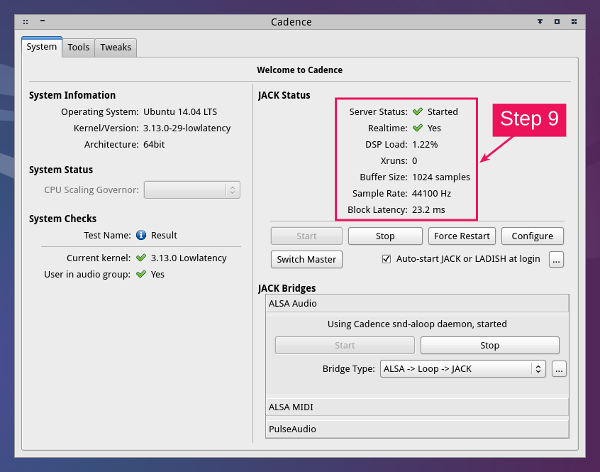This screenshot has width=600, height=472.
Task: Maximize the Cadence window
Action: pyautogui.click(x=557, y=22)
